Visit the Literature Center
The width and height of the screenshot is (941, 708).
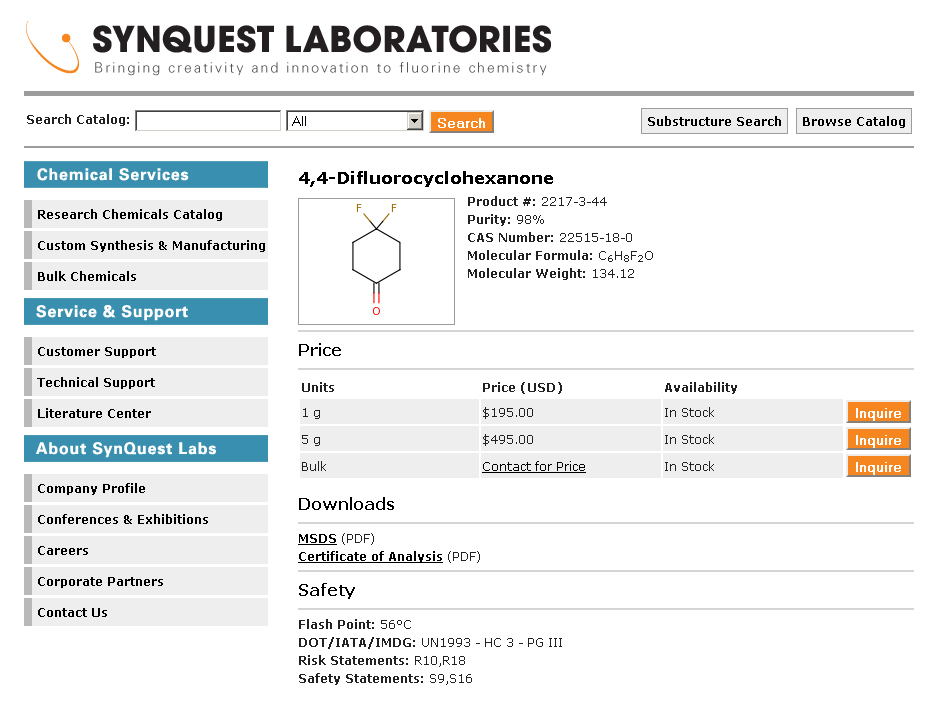point(93,413)
